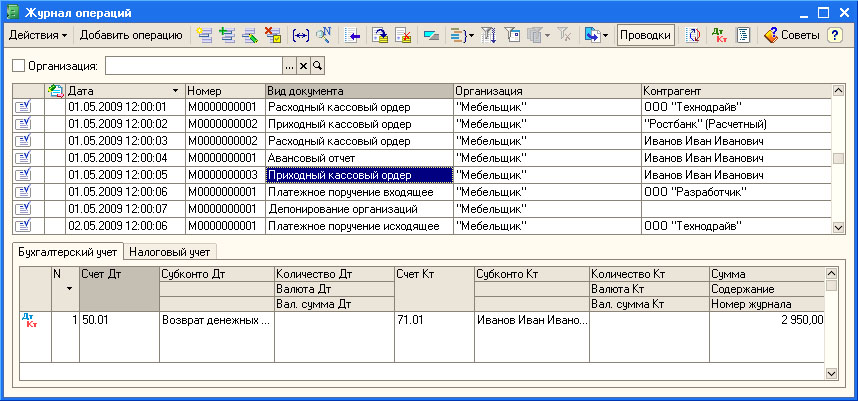Click cell ООО "Разработчик"
858x401 pixels.
point(736,192)
